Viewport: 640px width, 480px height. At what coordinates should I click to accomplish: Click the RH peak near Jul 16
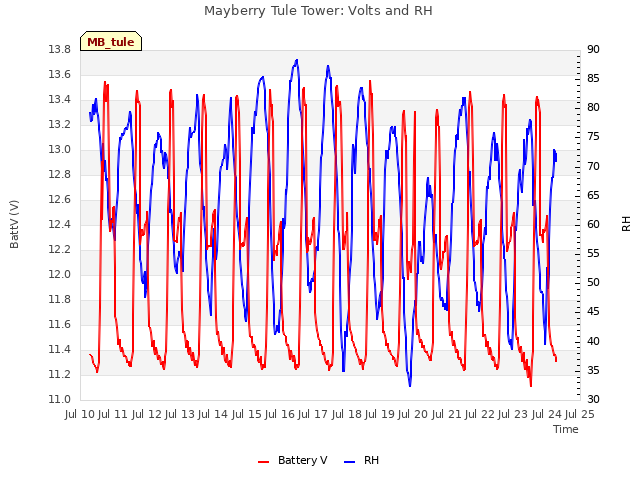pyautogui.click(x=297, y=60)
